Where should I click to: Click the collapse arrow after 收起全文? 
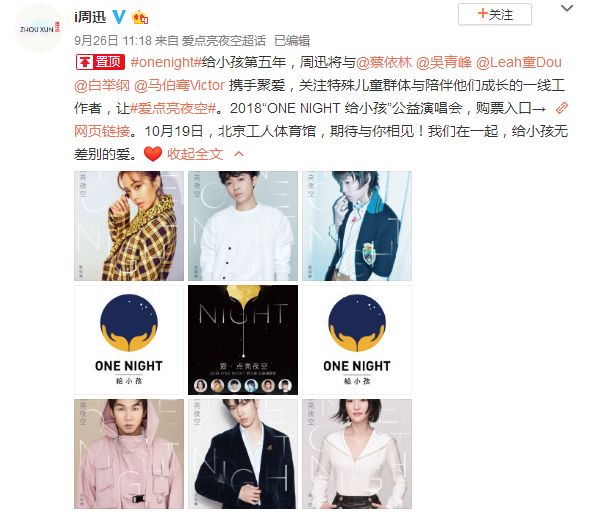239,154
